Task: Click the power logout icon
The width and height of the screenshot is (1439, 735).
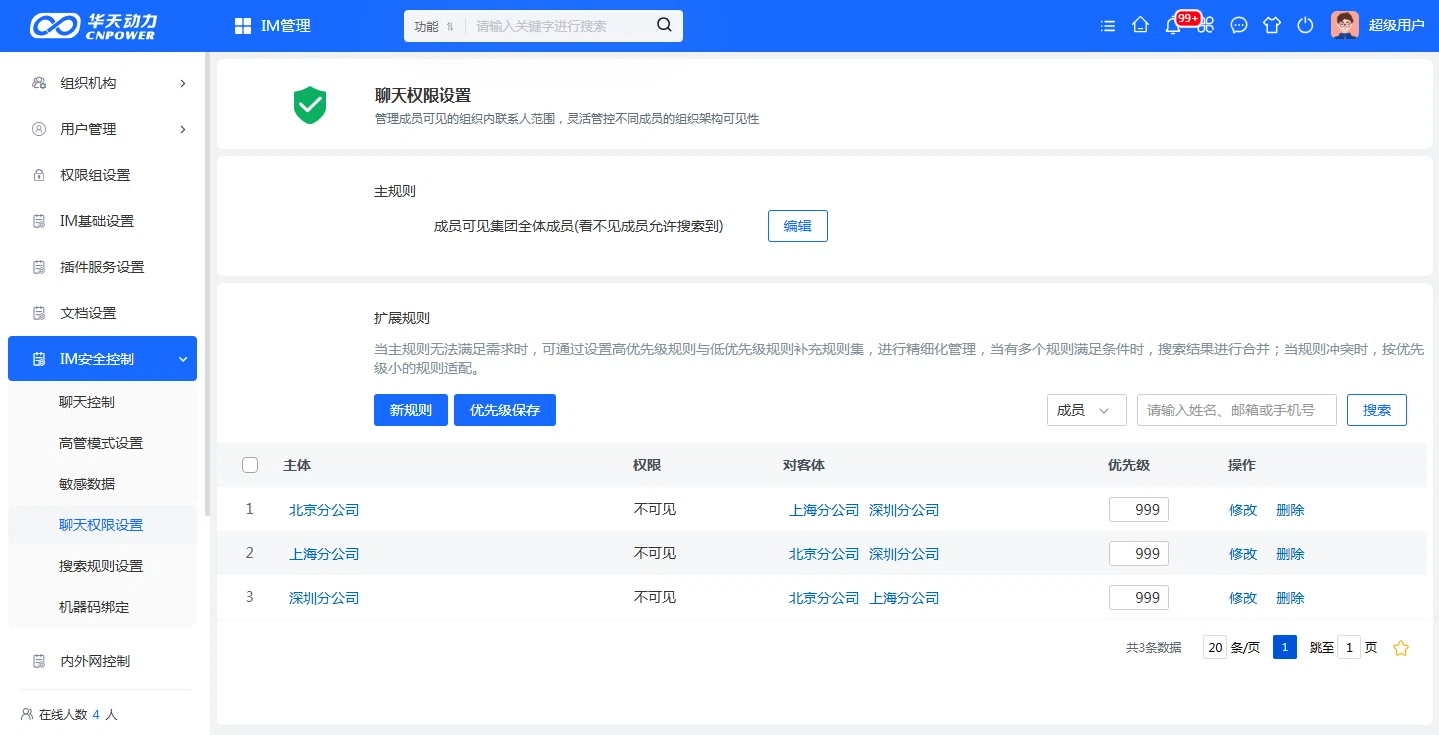Action: tap(1305, 26)
